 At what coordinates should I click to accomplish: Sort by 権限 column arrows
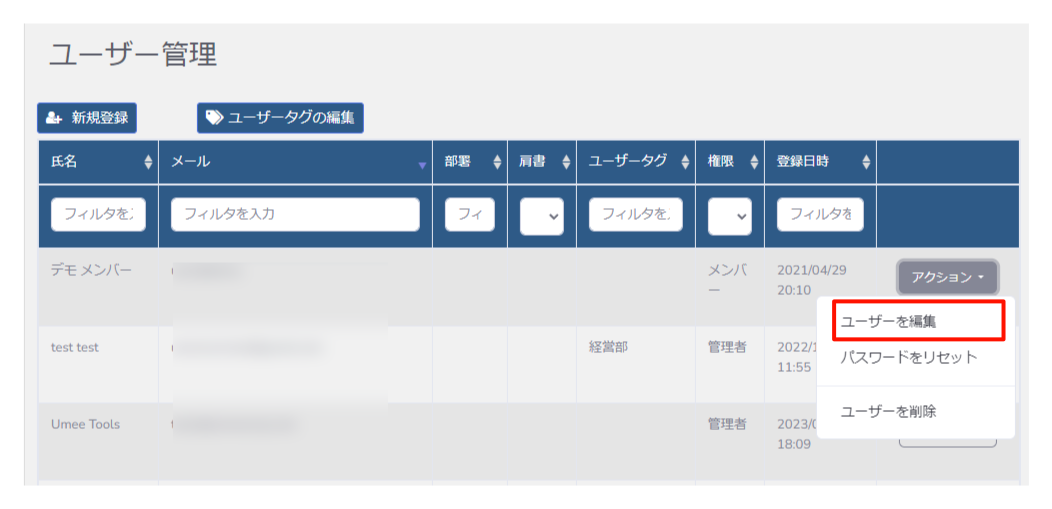pos(754,162)
